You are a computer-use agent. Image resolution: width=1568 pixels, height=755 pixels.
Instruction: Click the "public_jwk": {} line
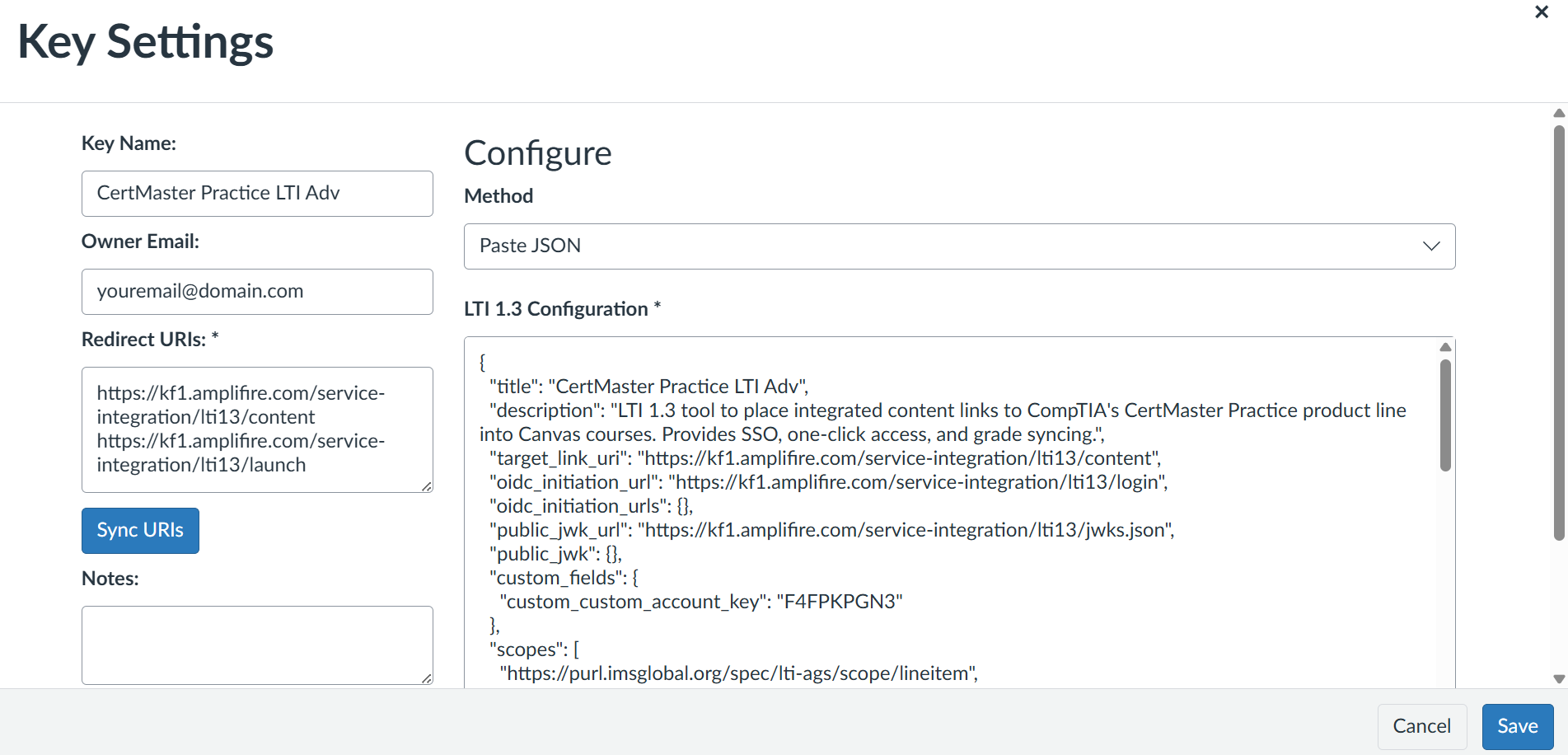click(x=555, y=554)
